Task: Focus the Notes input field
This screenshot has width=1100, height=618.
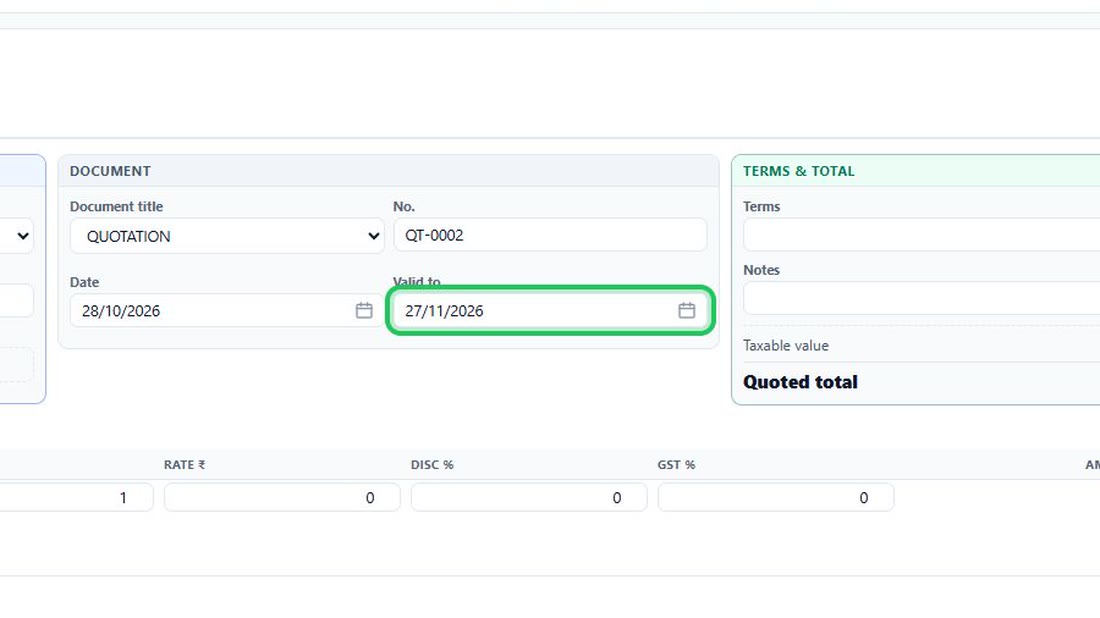Action: point(922,298)
